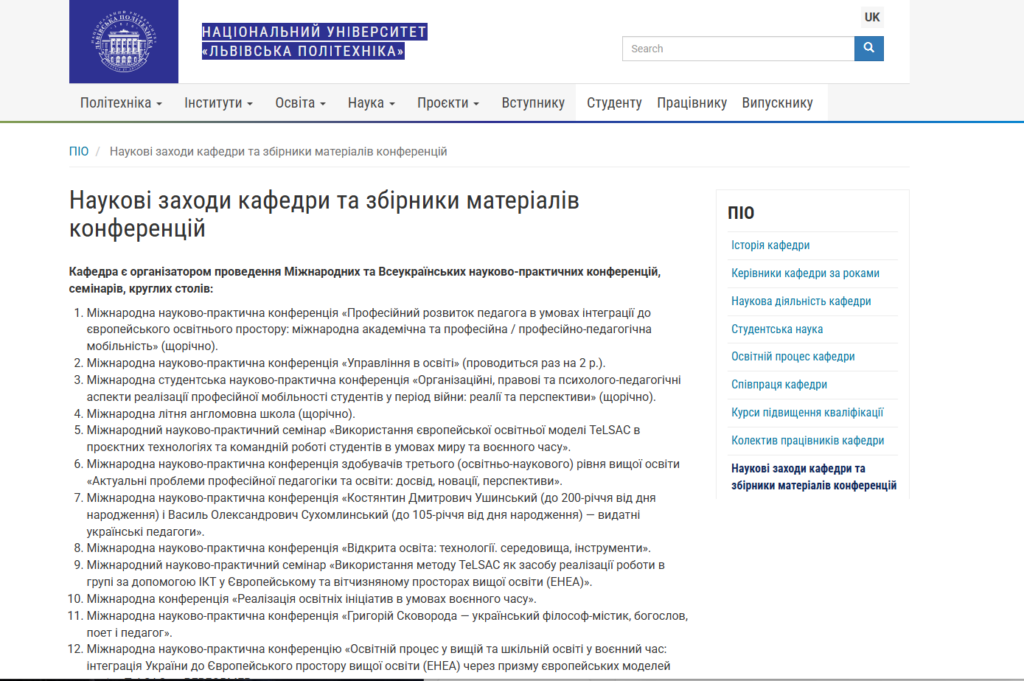Go to the Працівнику section
The image size is (1024, 681).
tap(692, 103)
